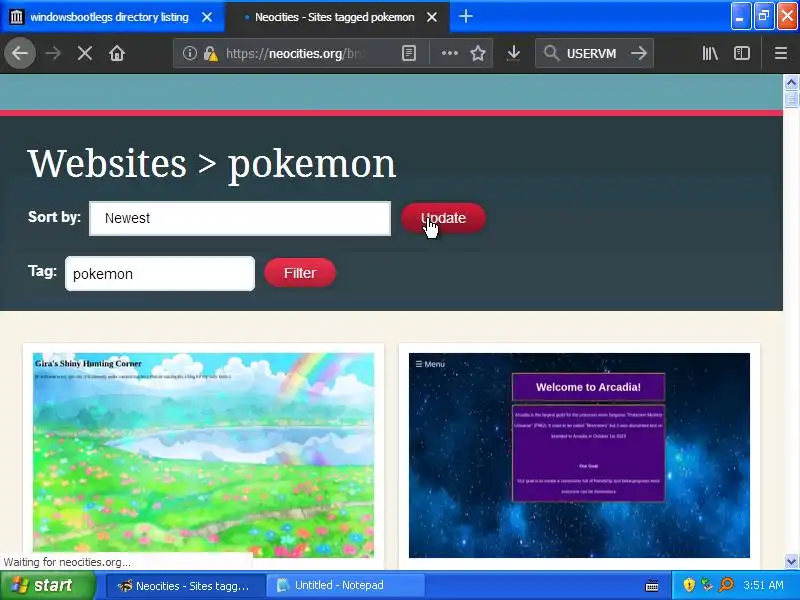Open the Windows Start menu
The width and height of the screenshot is (800, 600).
pyautogui.click(x=47, y=585)
